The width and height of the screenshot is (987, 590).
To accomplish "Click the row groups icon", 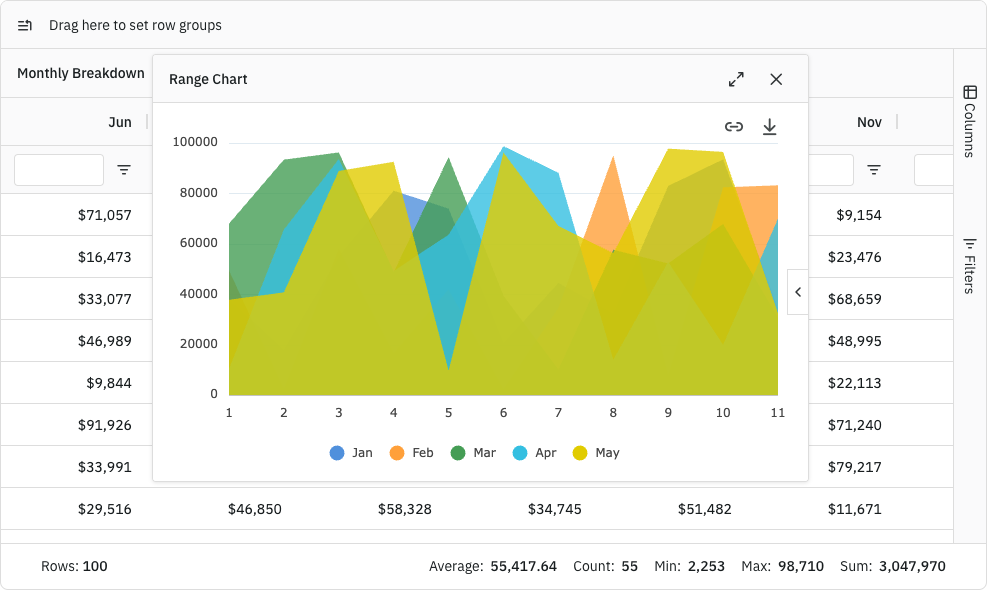I will [25, 25].
